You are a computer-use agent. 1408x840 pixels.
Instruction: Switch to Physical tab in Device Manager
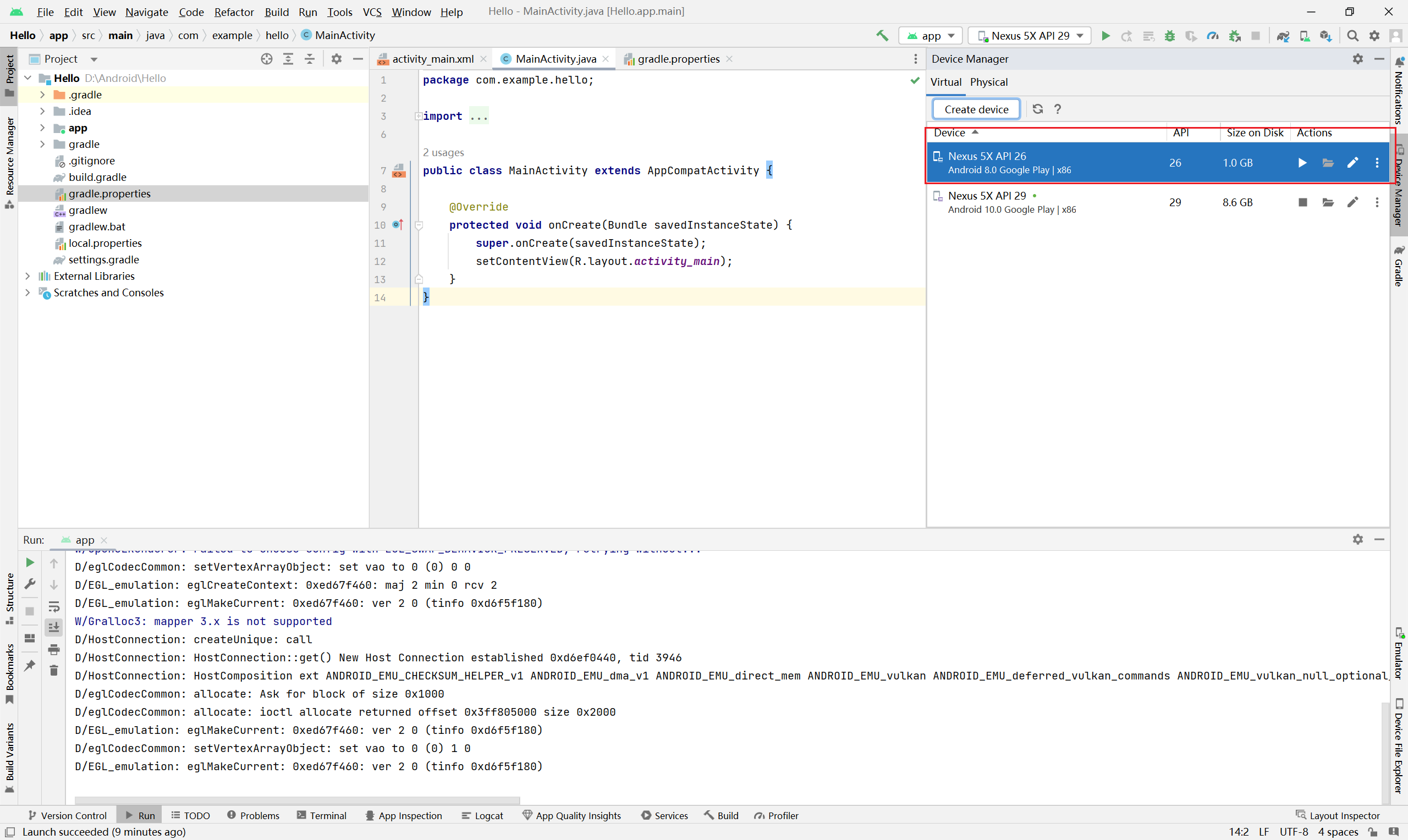click(988, 82)
